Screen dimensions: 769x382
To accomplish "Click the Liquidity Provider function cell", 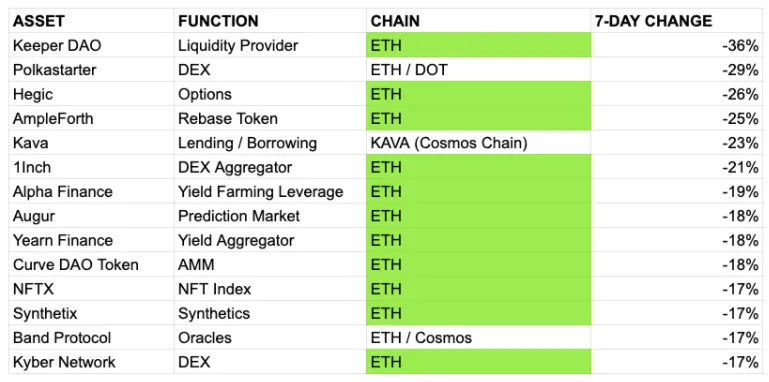I will pos(270,46).
